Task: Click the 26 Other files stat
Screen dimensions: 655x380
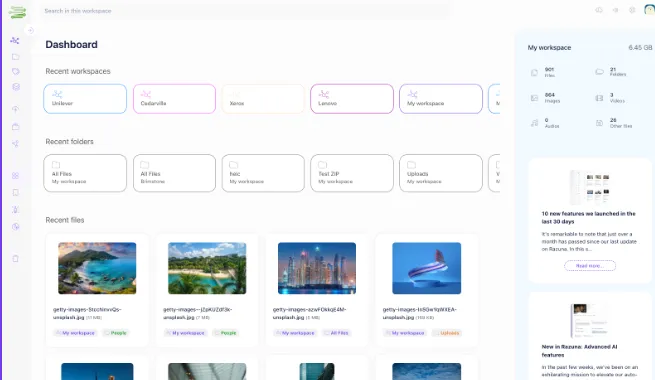Action: [x=614, y=123]
